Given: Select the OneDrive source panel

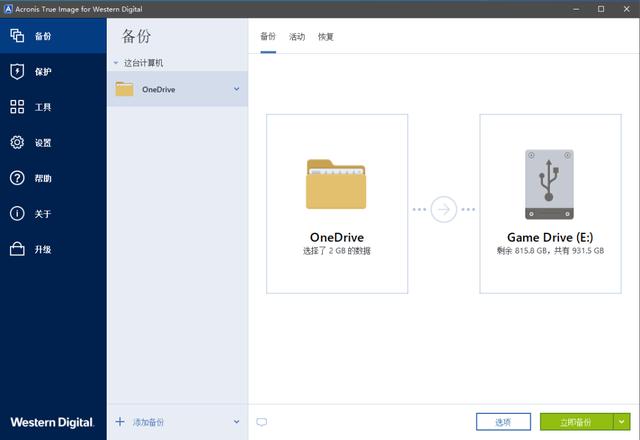Looking at the screenshot, I should (337, 204).
